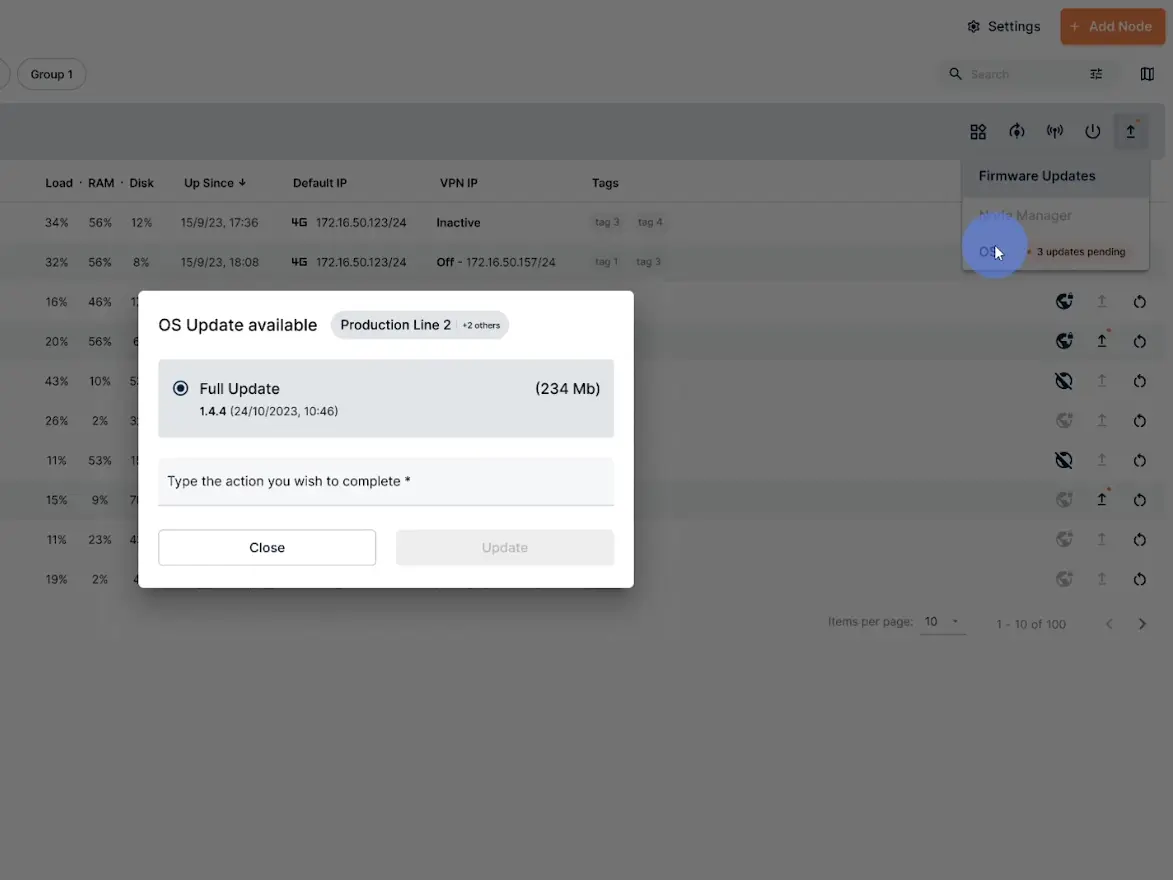Click the widgets grid icon in toolbar
Screen dimensions: 1173x880
click(978, 132)
